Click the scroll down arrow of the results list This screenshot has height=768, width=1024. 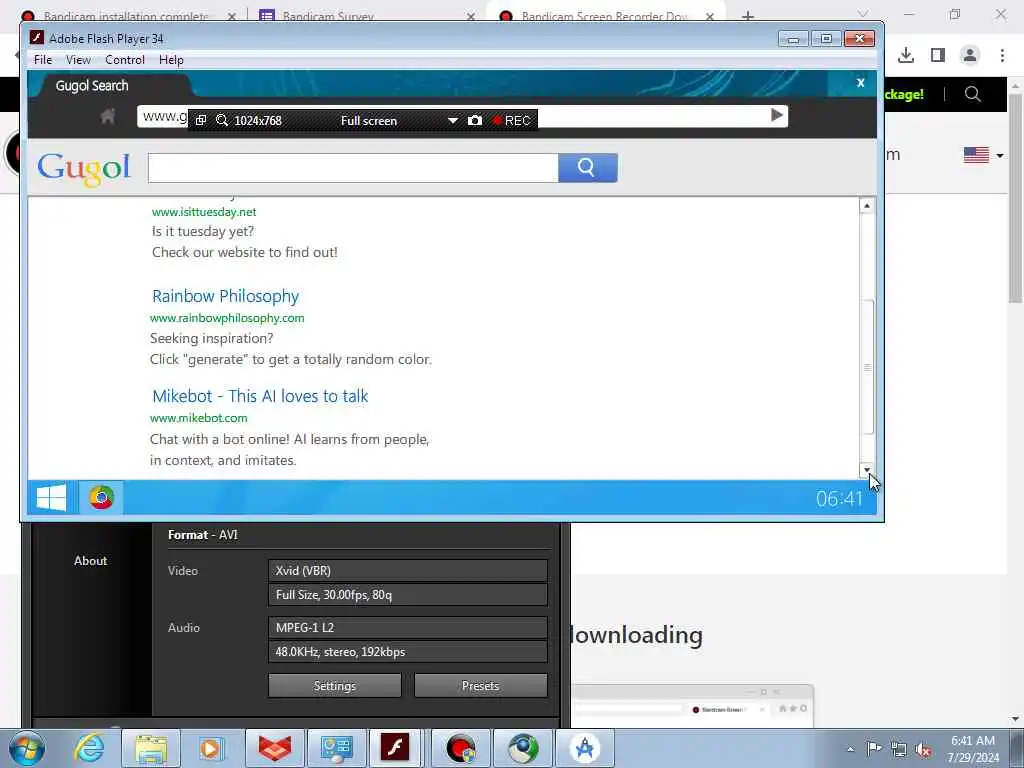tap(867, 469)
